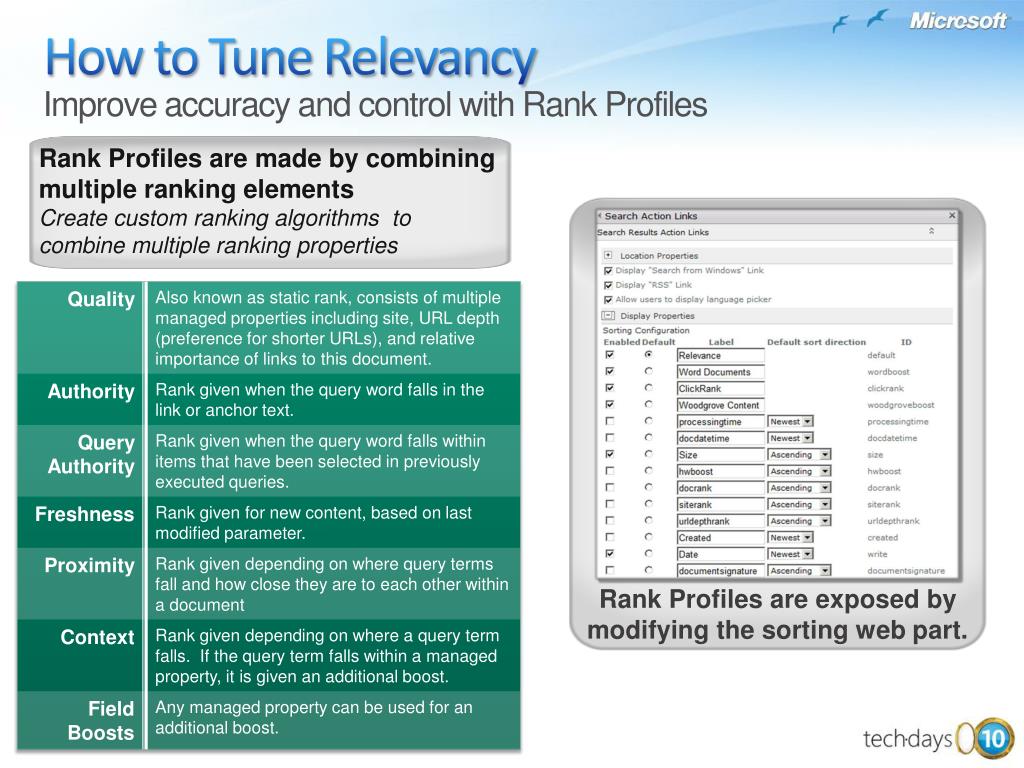Open the siterank sort direction dropdown

[799, 505]
